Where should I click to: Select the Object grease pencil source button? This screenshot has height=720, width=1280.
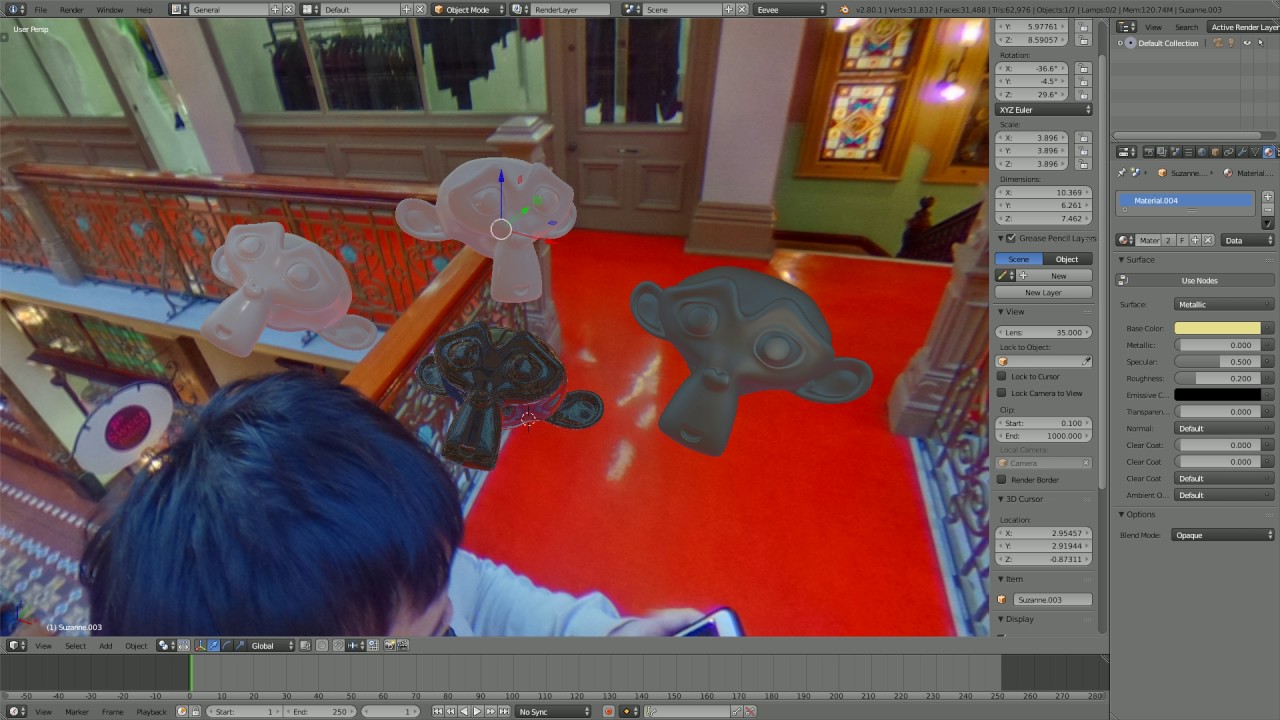(1067, 259)
